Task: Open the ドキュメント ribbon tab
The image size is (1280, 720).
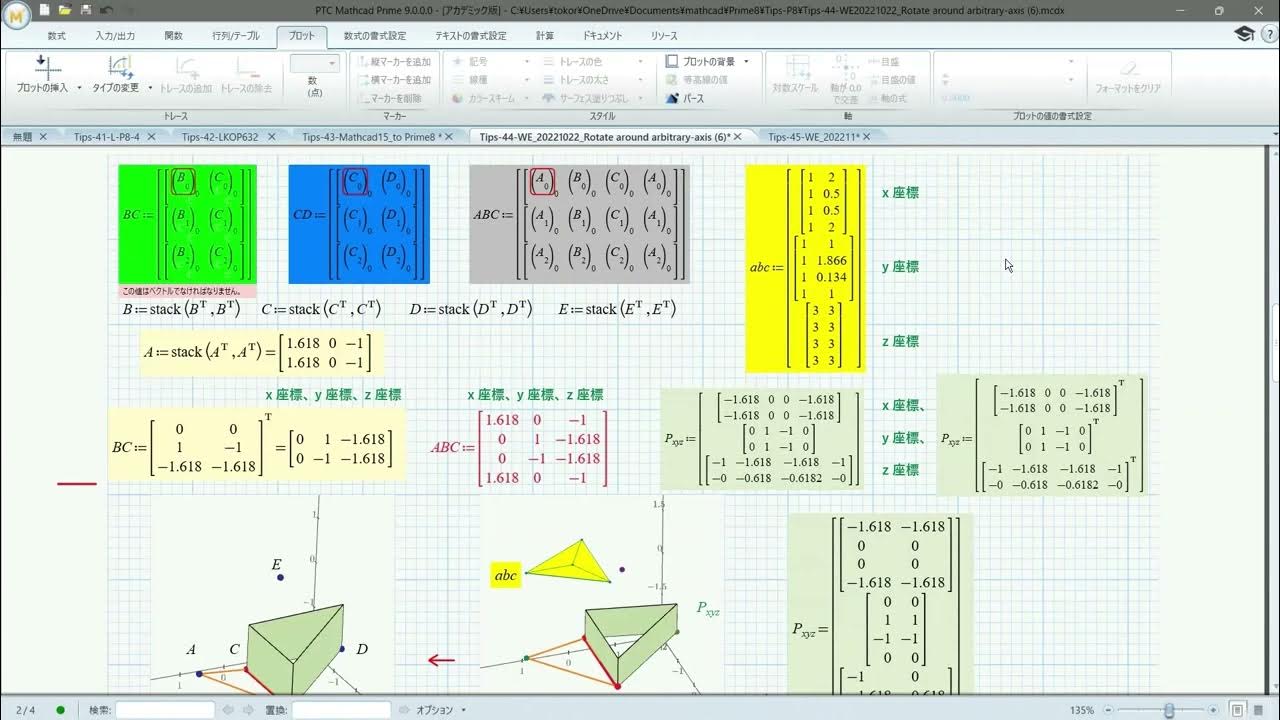Action: (x=602, y=35)
